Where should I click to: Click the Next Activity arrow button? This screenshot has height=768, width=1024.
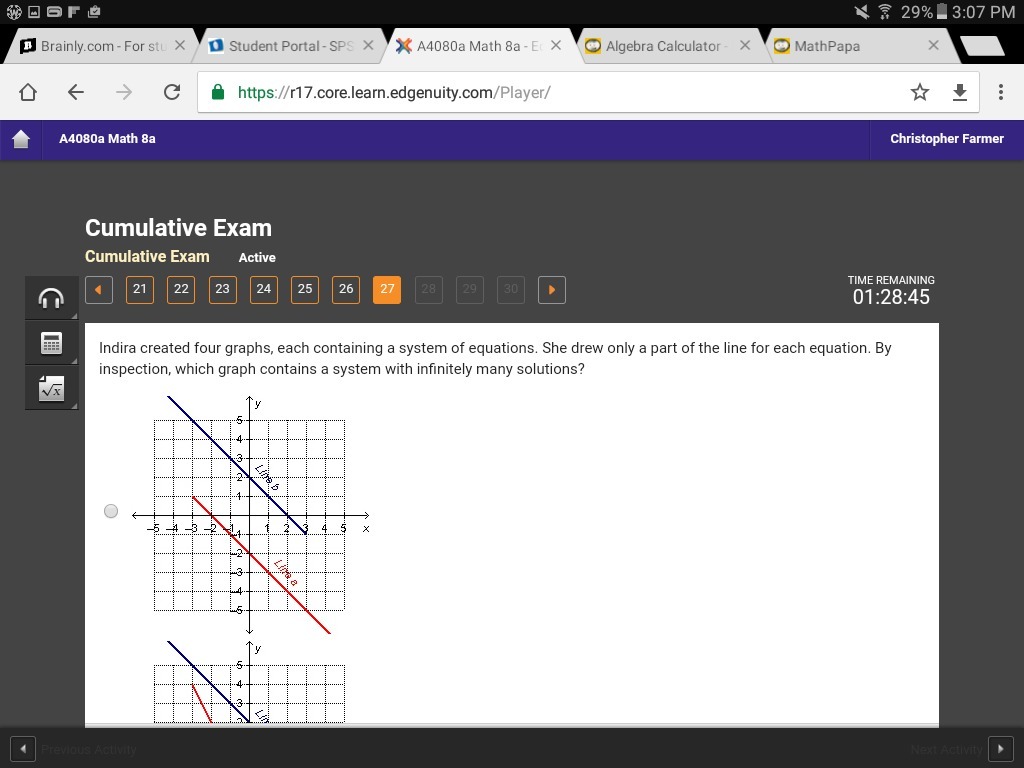(1000, 749)
